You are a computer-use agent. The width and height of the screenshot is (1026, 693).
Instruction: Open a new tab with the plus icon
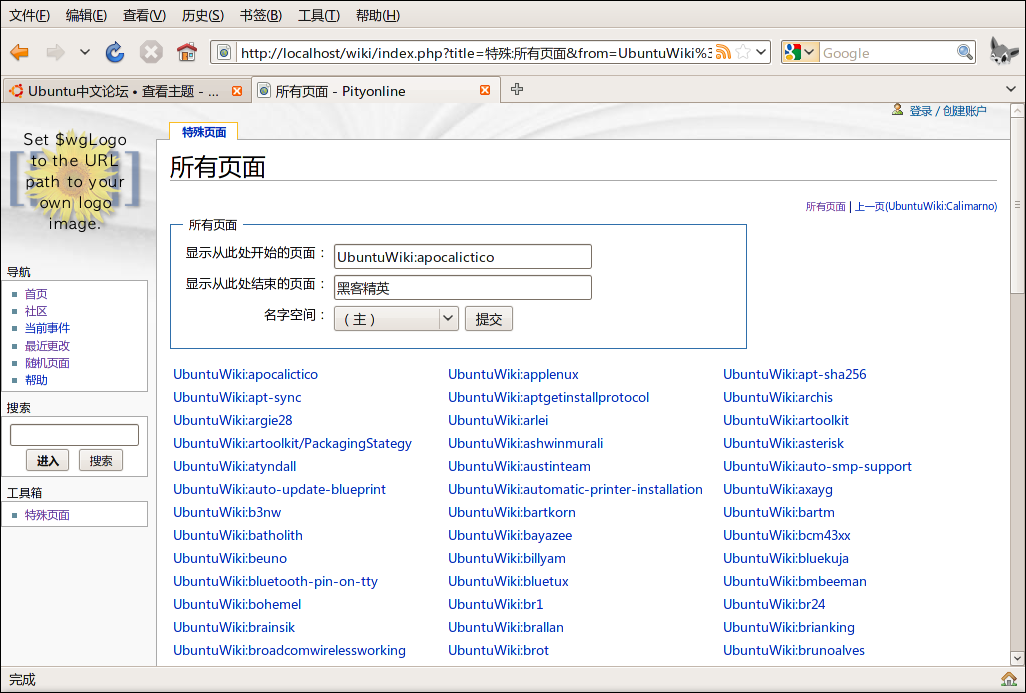click(x=517, y=89)
